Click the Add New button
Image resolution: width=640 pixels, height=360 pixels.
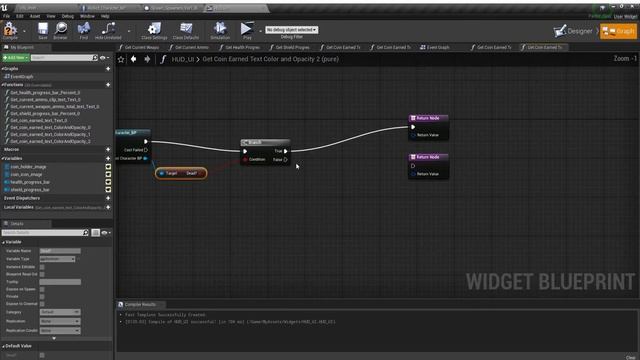[x=16, y=58]
